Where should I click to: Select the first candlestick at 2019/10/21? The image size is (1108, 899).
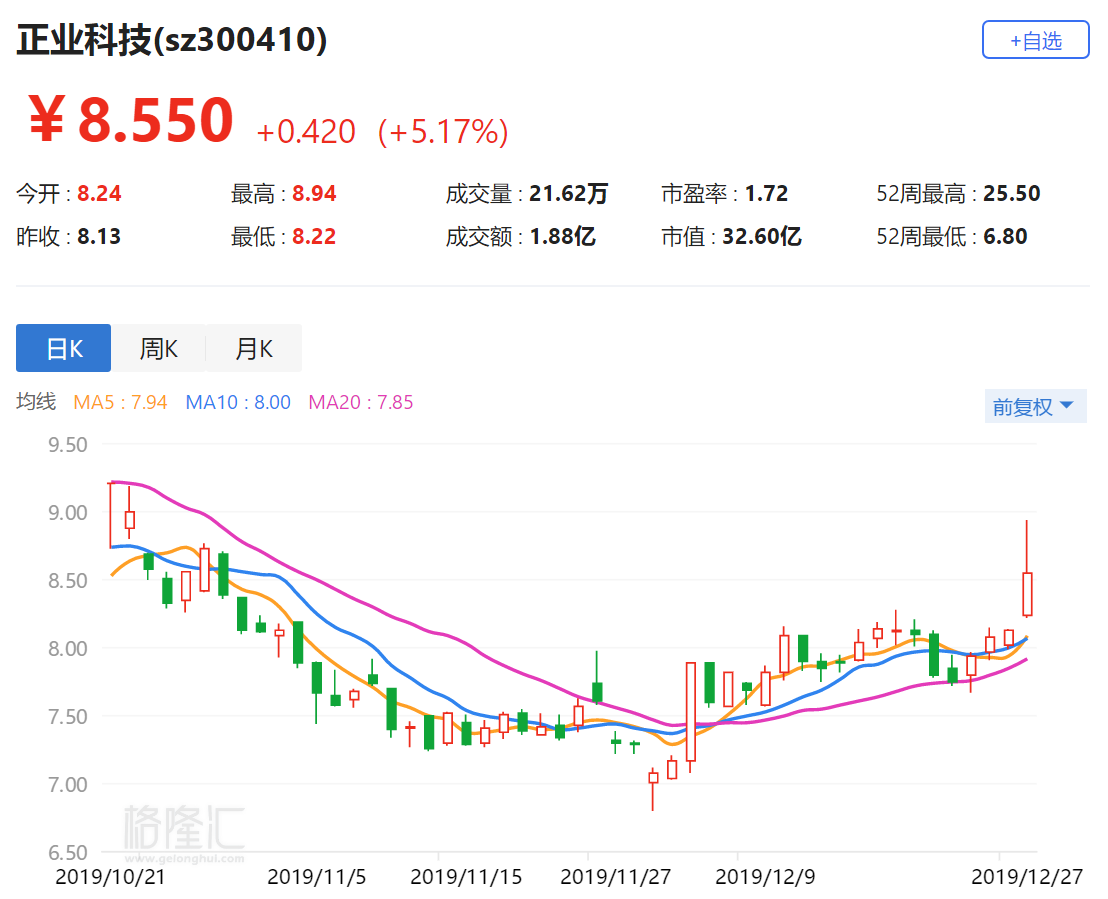[110, 515]
